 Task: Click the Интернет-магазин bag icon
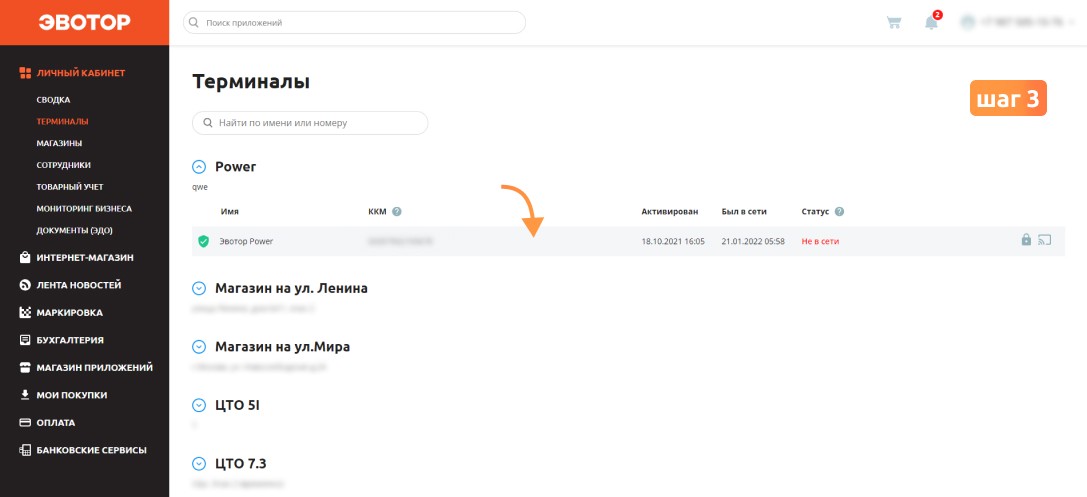25,258
